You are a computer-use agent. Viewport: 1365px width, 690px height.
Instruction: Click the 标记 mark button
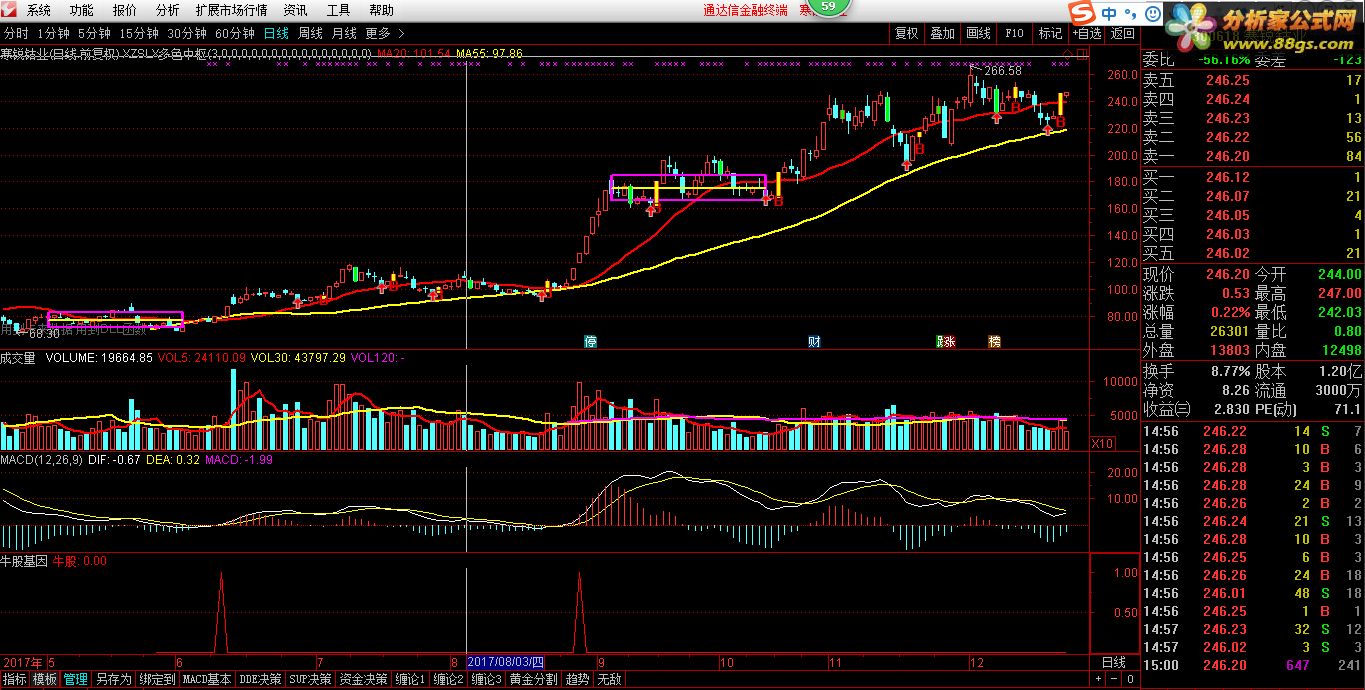click(1050, 33)
